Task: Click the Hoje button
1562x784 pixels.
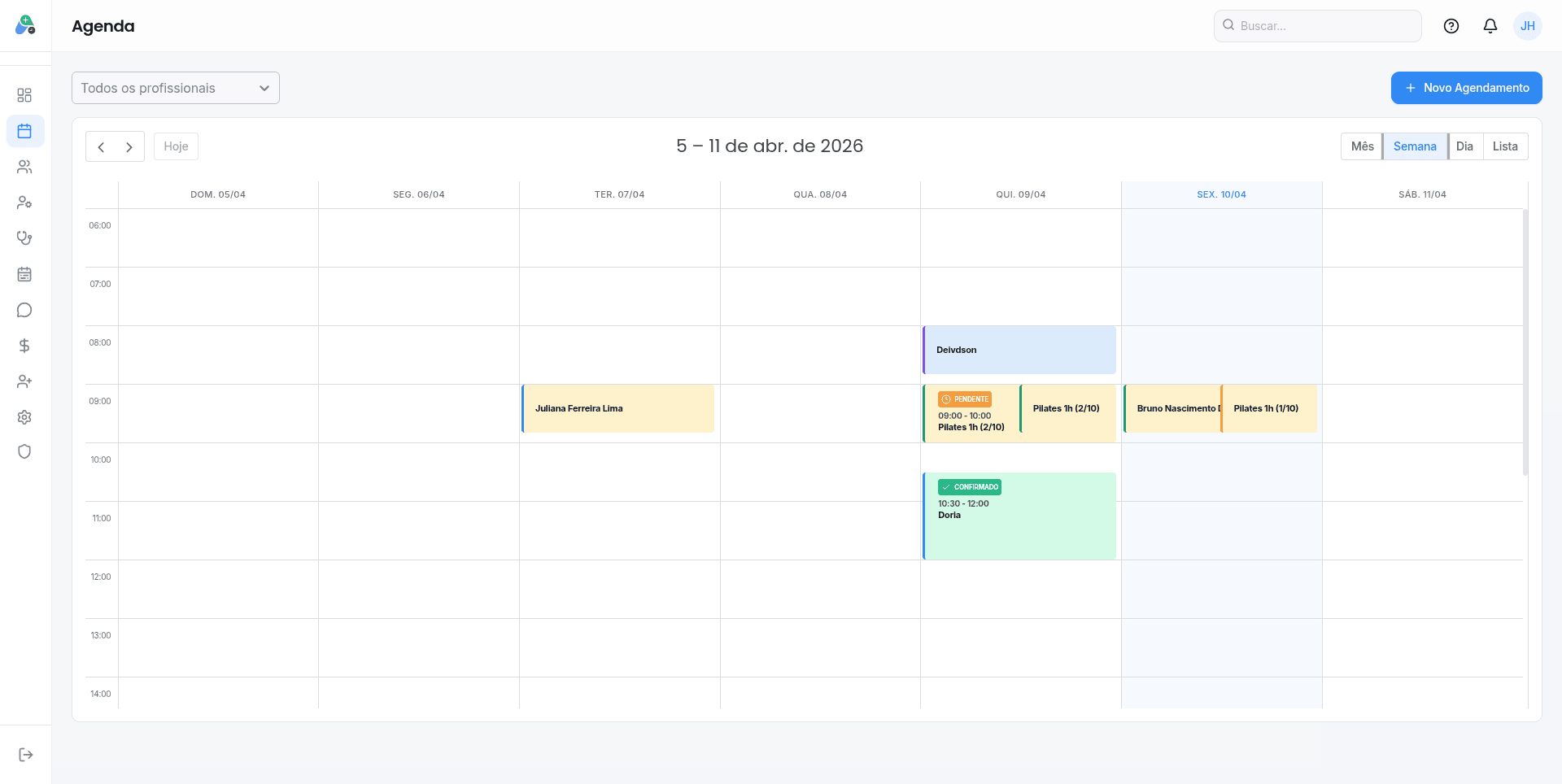Action: tap(176, 146)
